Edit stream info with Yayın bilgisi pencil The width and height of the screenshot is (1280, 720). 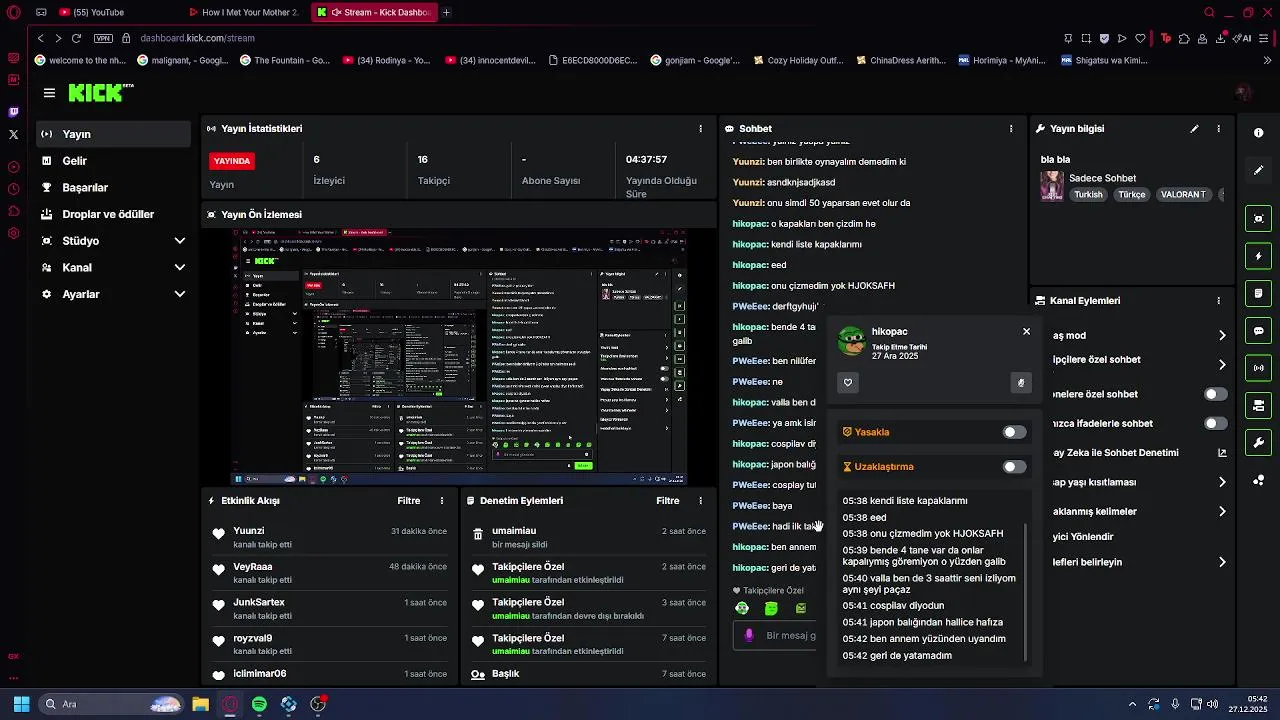(1194, 129)
